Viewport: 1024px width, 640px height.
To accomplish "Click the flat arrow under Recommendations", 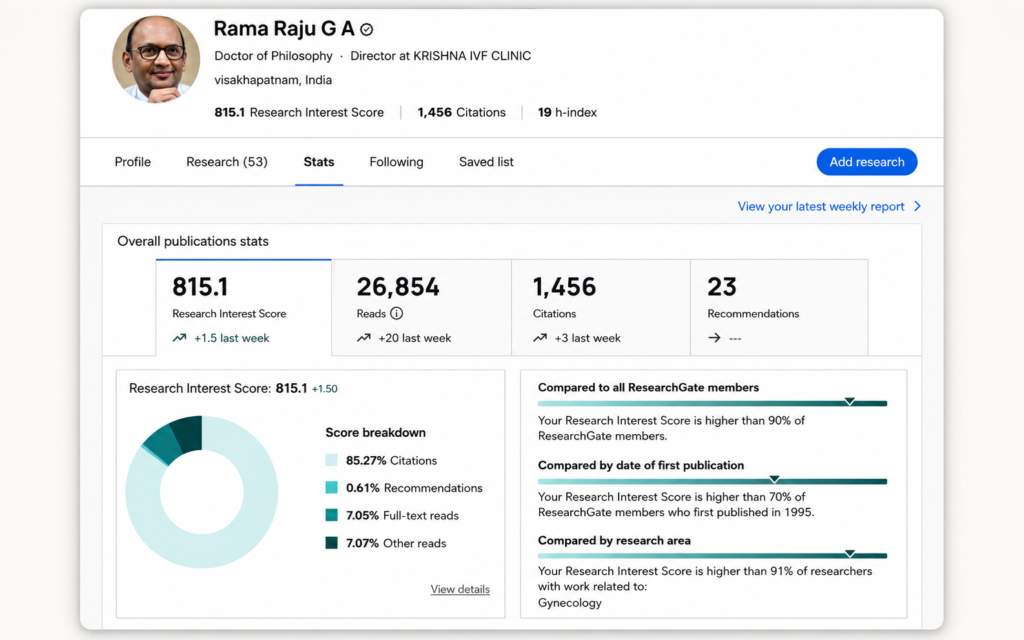I will (x=714, y=338).
